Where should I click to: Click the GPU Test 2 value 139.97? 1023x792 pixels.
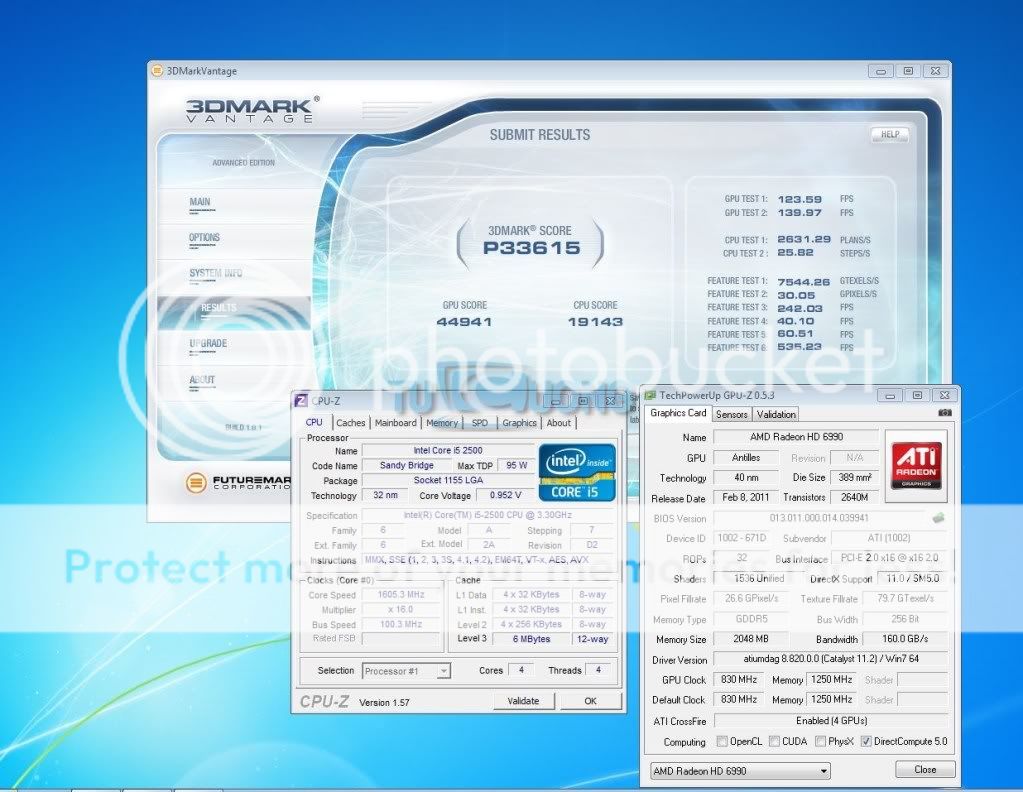coord(799,213)
